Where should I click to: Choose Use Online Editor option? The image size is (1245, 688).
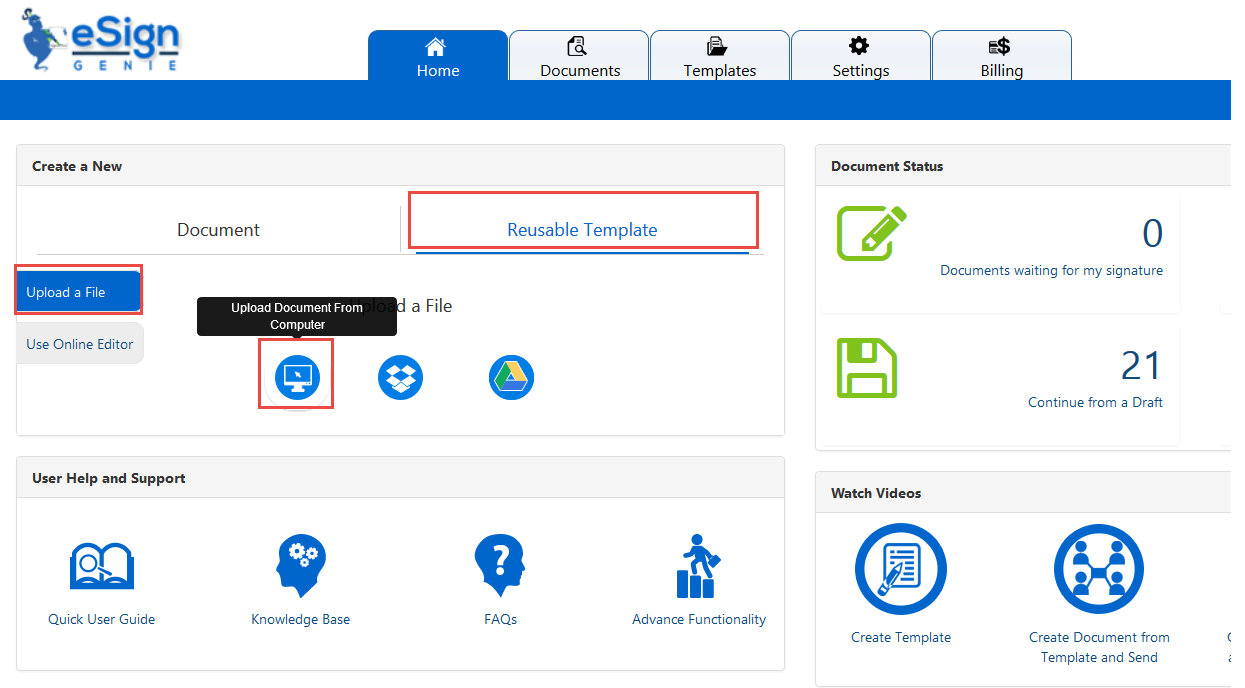[80, 343]
